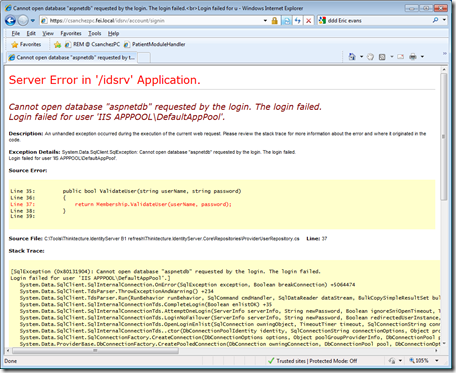This screenshot has width=456, height=373.
Task: Click the Home icon in command bar
Action: point(352,57)
